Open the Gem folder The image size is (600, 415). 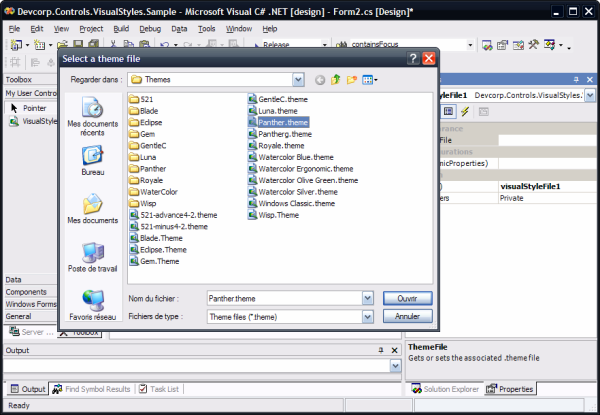pos(142,134)
